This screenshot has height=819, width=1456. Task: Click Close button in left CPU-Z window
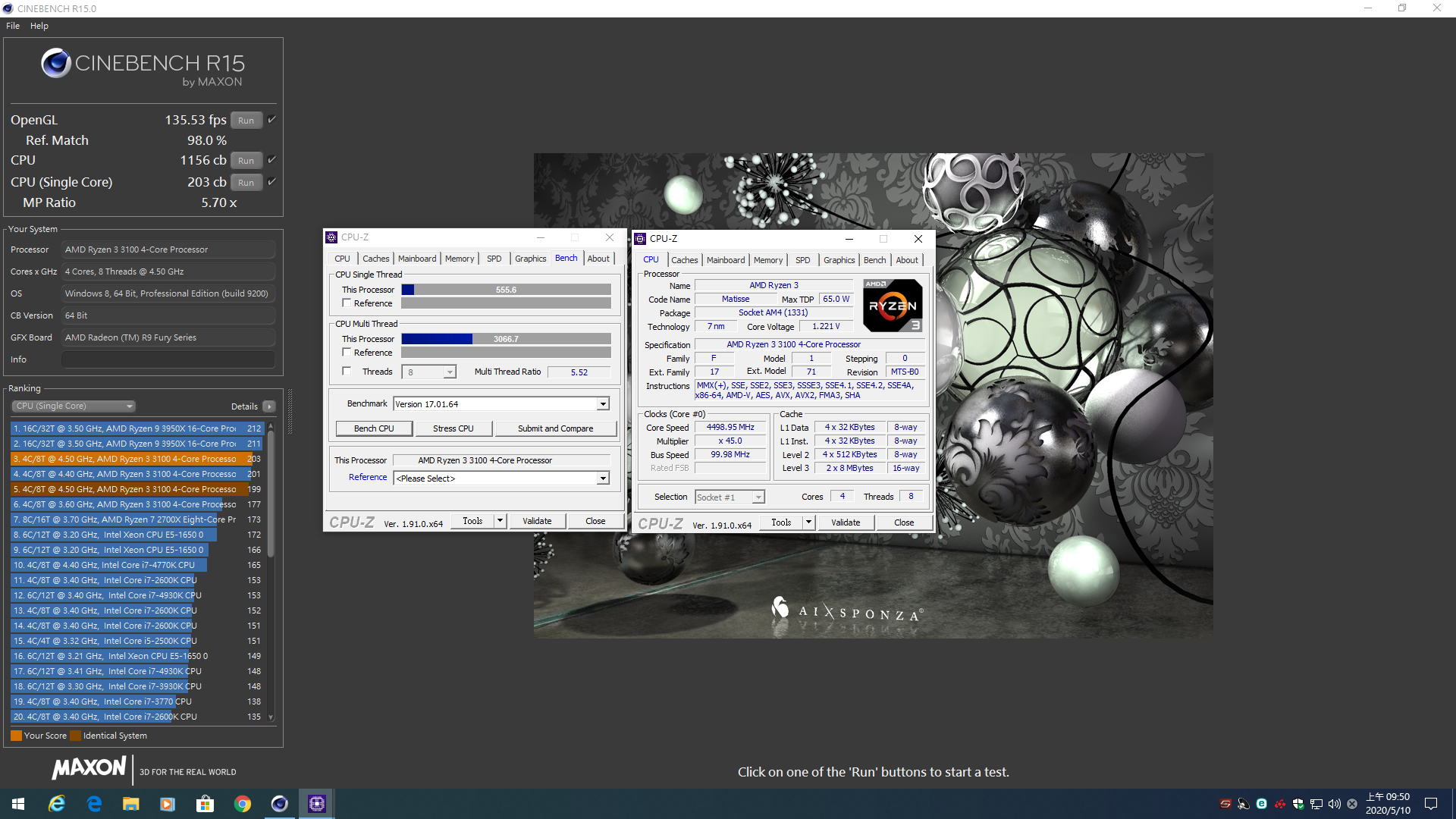(x=595, y=521)
